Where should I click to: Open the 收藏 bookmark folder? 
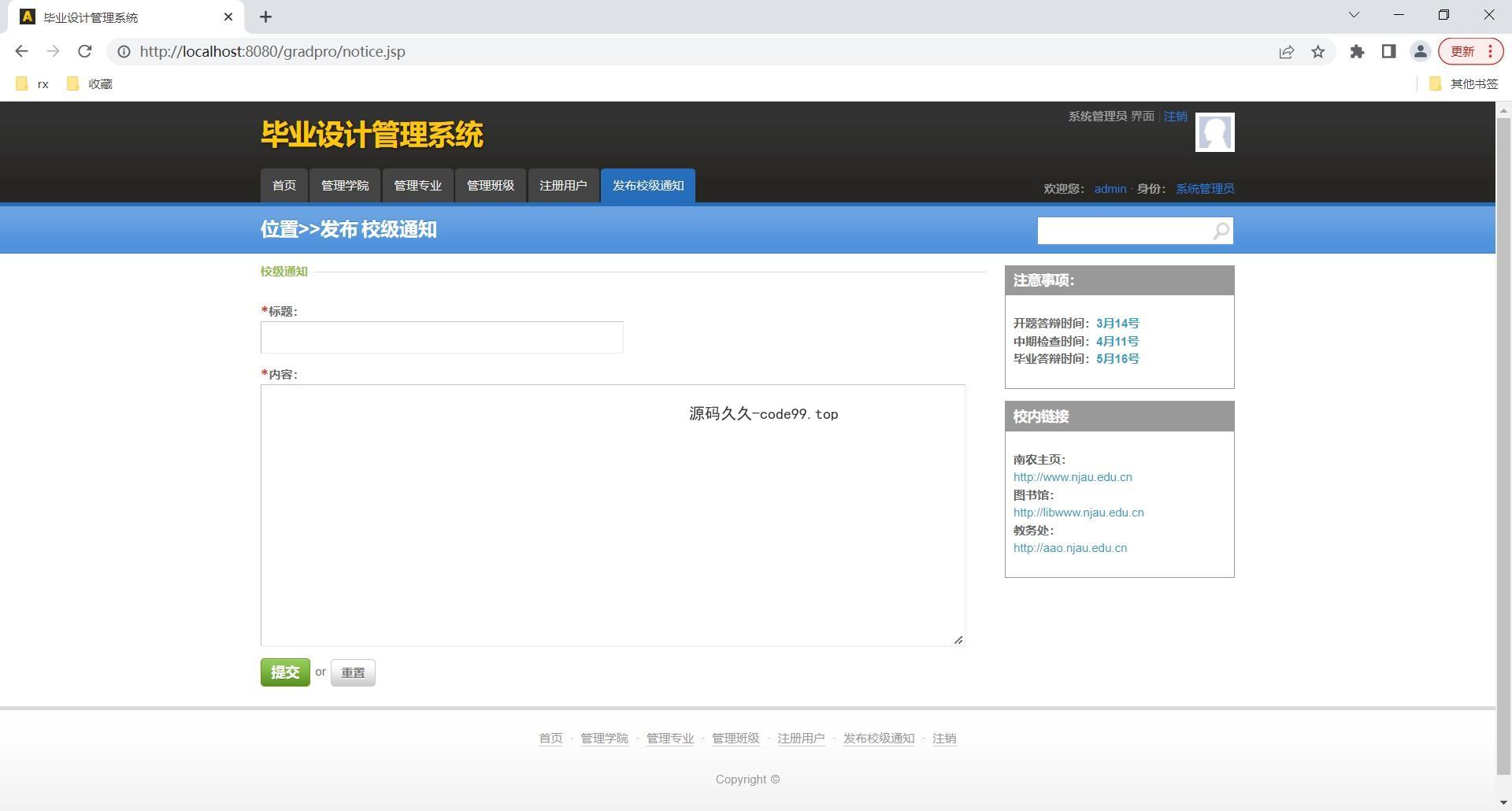(90, 84)
